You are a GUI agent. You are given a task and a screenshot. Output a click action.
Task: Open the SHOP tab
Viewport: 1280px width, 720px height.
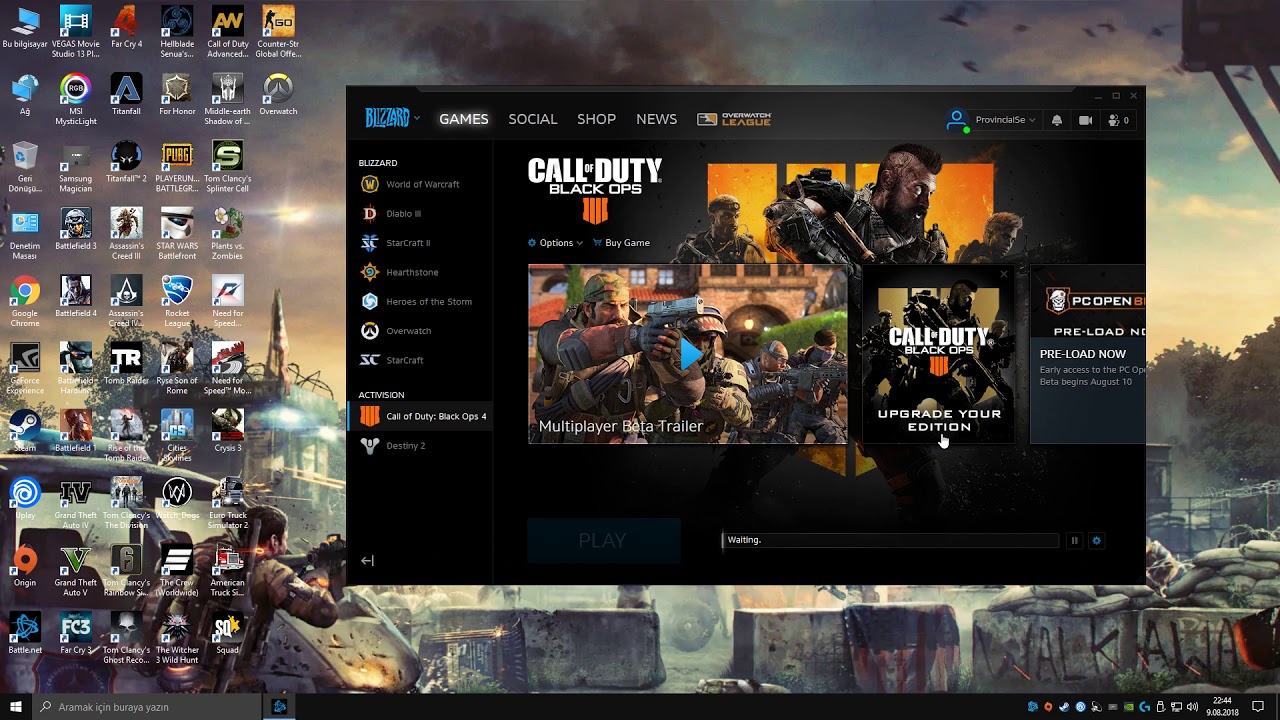point(596,119)
